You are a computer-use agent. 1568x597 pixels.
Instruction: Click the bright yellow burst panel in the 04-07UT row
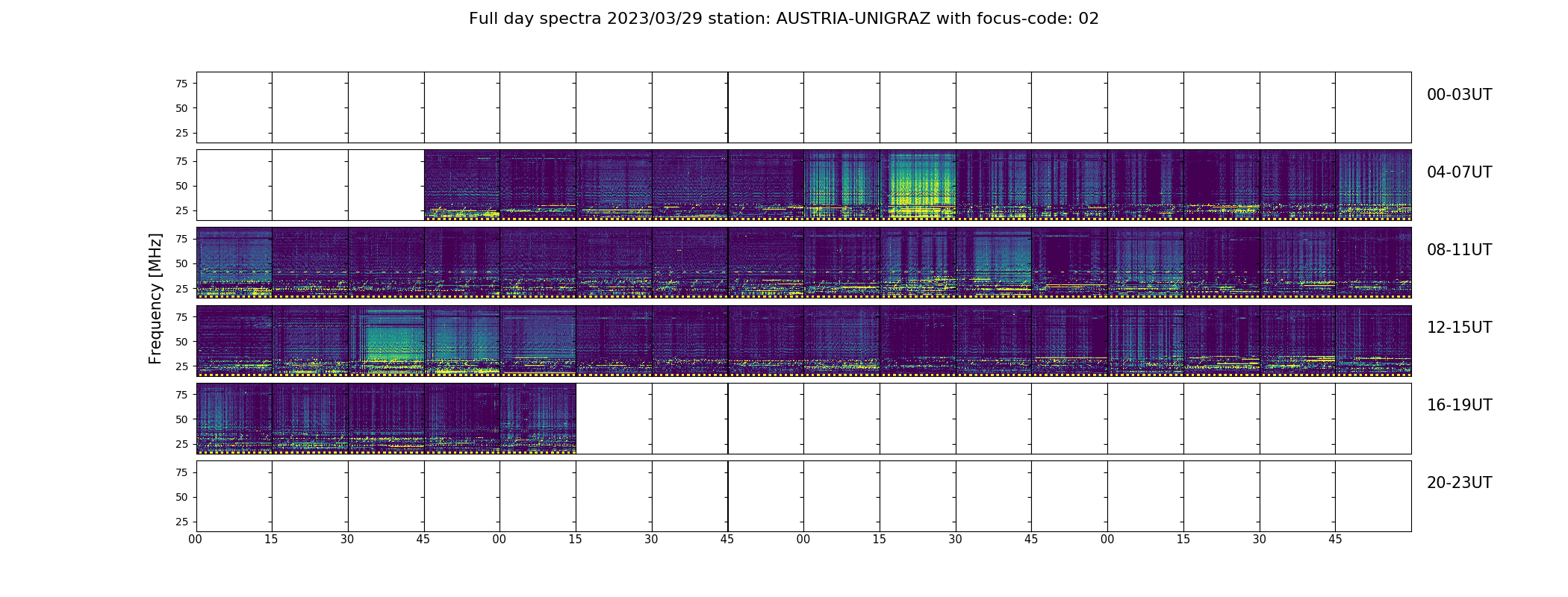click(x=918, y=185)
